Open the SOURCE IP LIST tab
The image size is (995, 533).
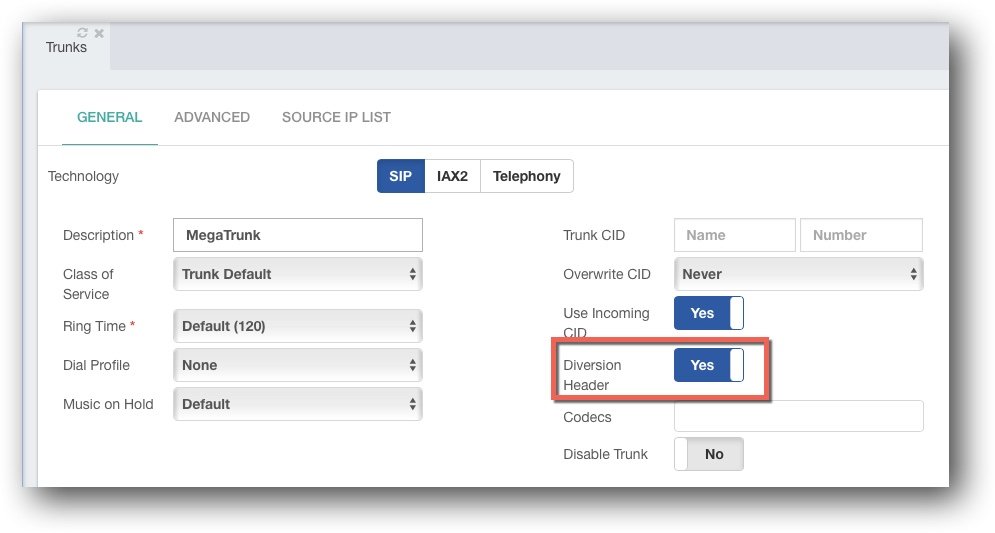(336, 117)
